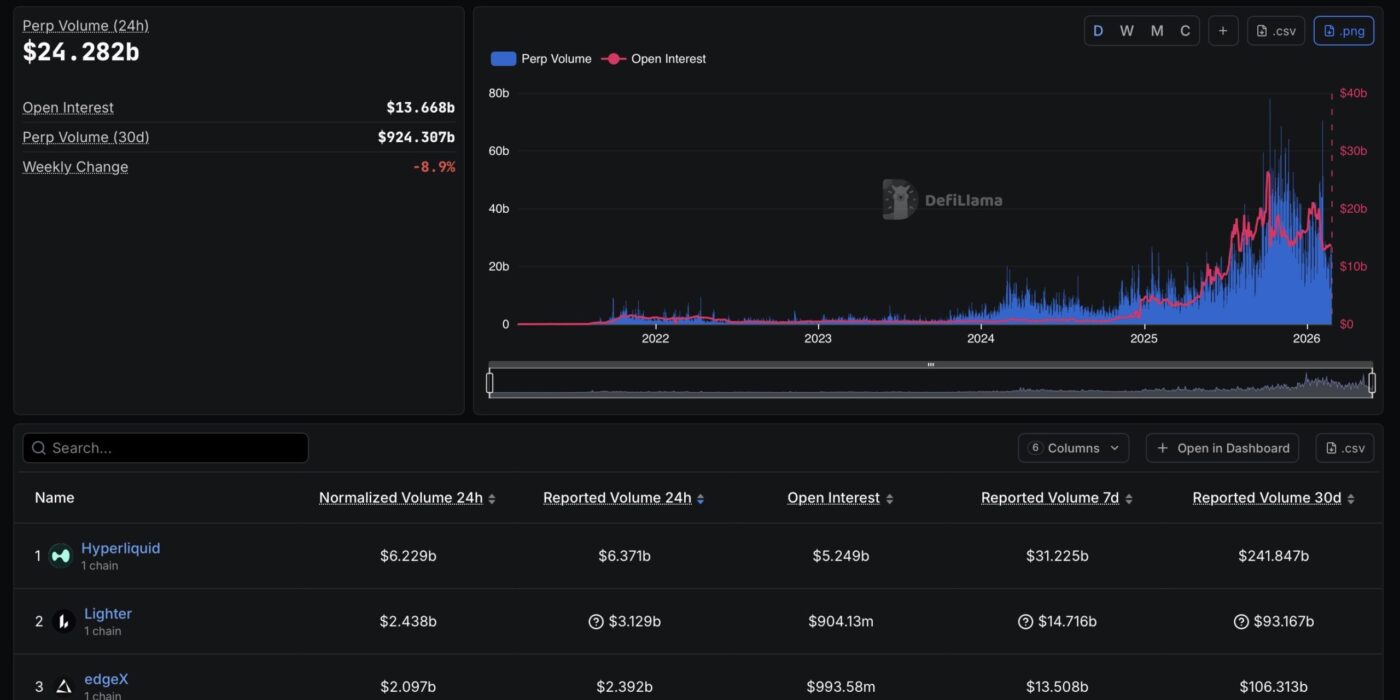Click the Hyperliquid protocol logo icon
Screen dimensions: 1400x700
coord(61,555)
